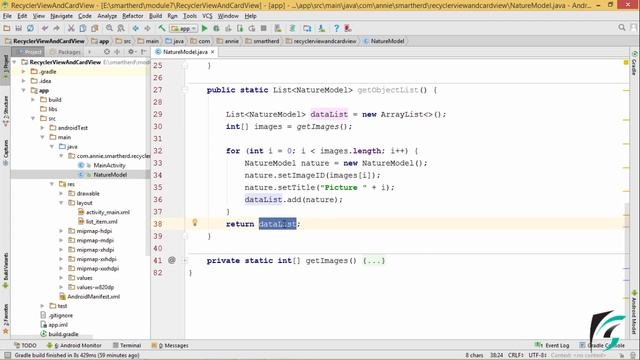Expand the .idea folder
This screenshot has height=360, width=640.
coord(24,81)
